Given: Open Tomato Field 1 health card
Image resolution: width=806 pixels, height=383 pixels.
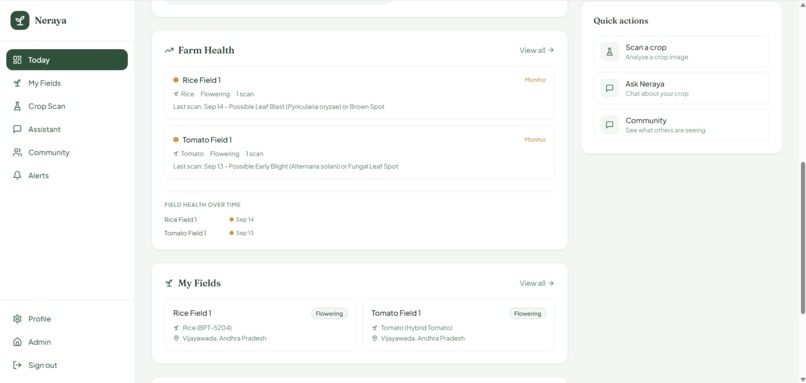Looking at the screenshot, I should 359,153.
